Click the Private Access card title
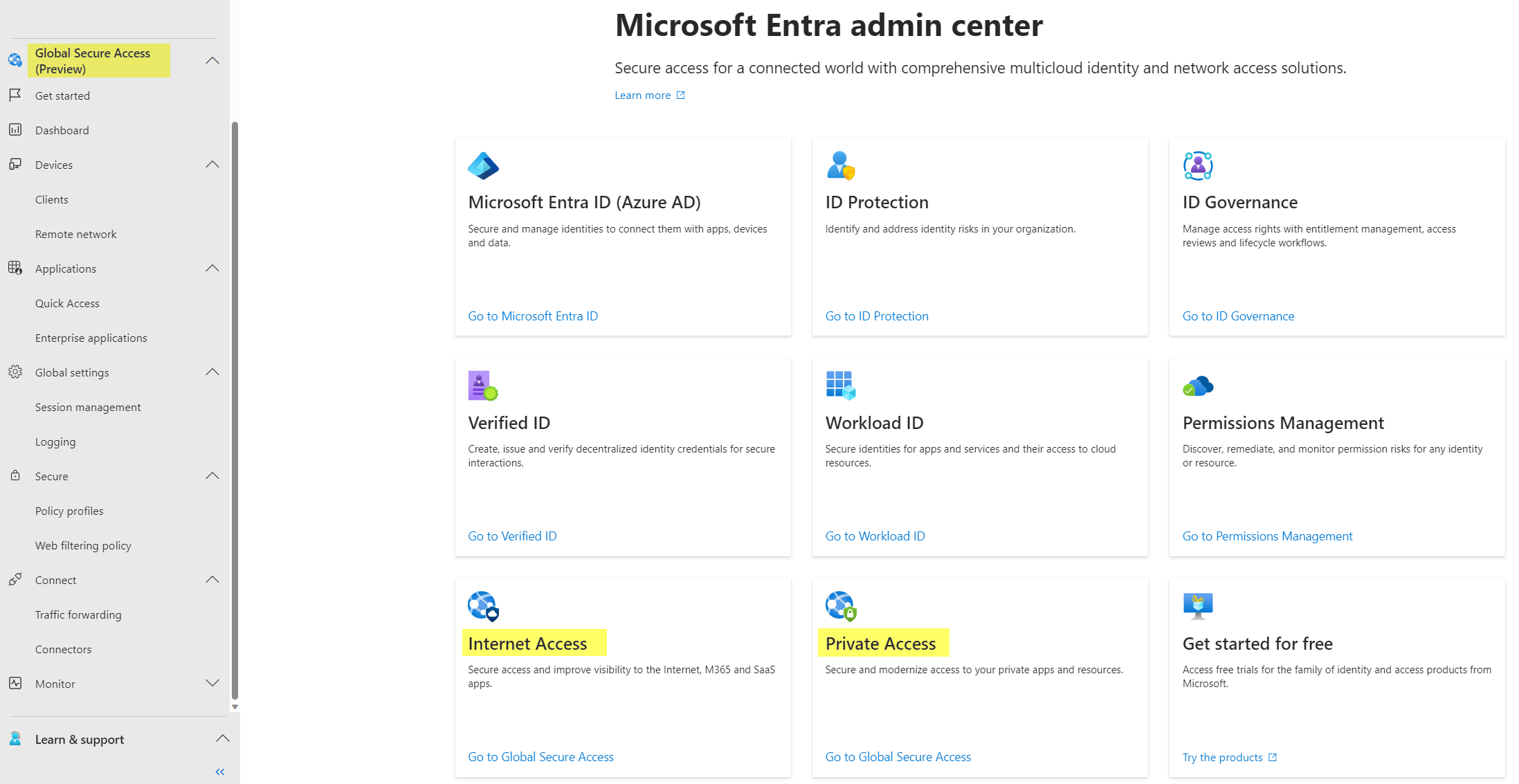 point(880,644)
